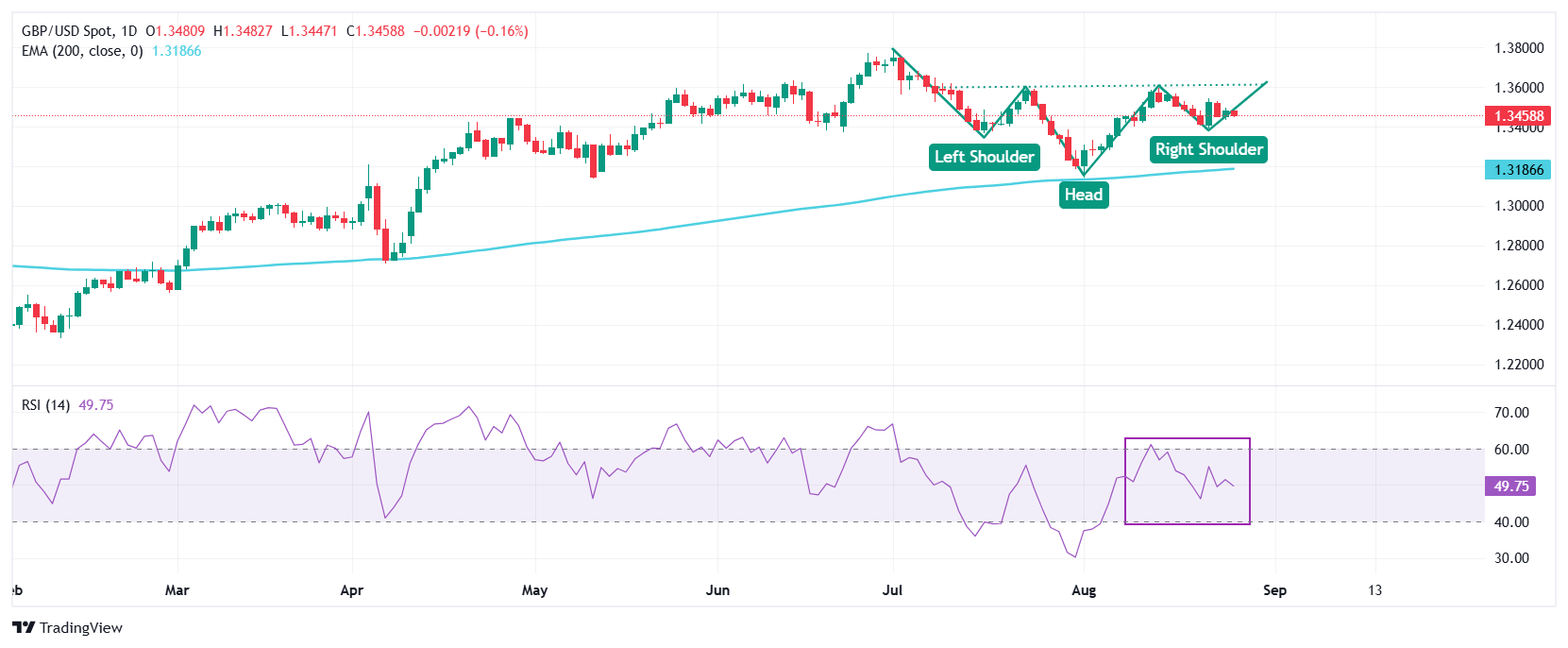The width and height of the screenshot is (1568, 648).
Task: Select the EMA (200, close, 0) legend
Action: [x=82, y=51]
